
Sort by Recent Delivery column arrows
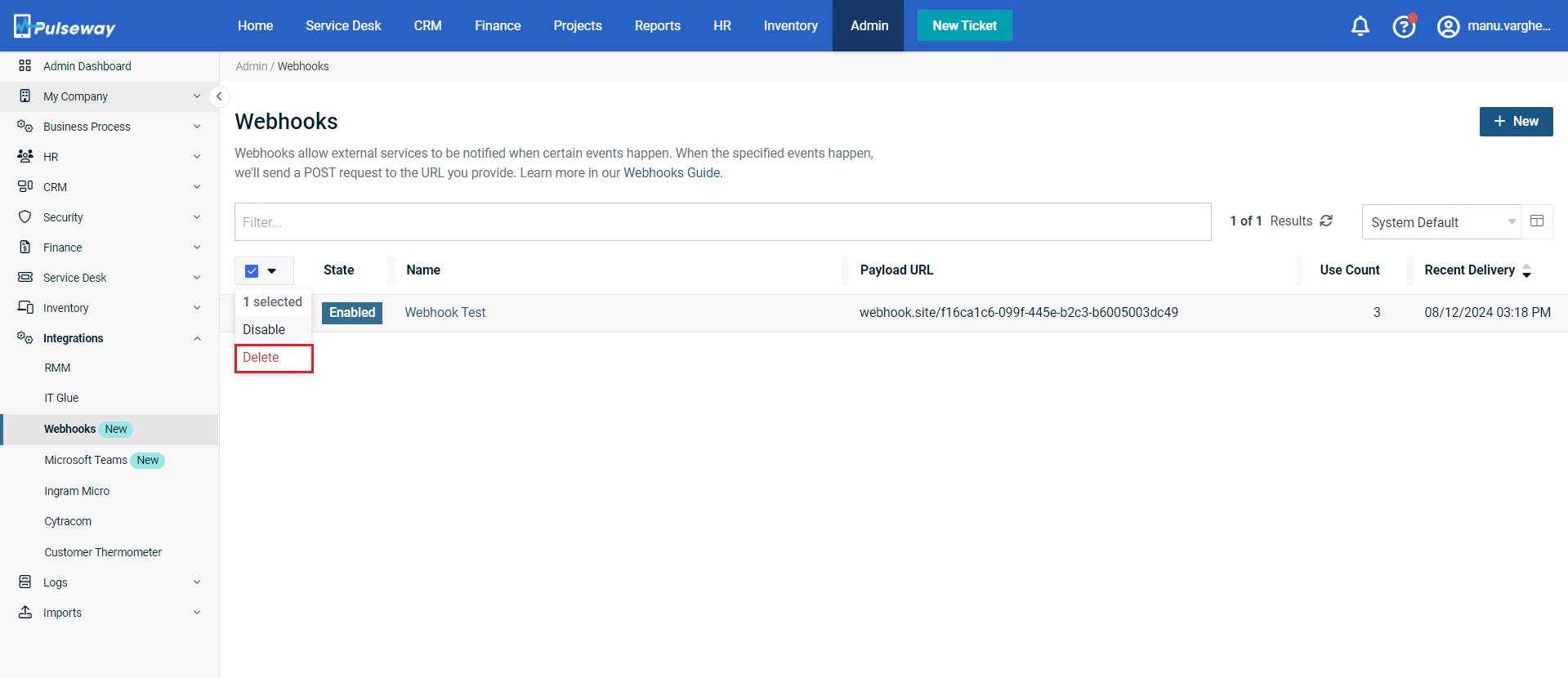pos(1526,270)
